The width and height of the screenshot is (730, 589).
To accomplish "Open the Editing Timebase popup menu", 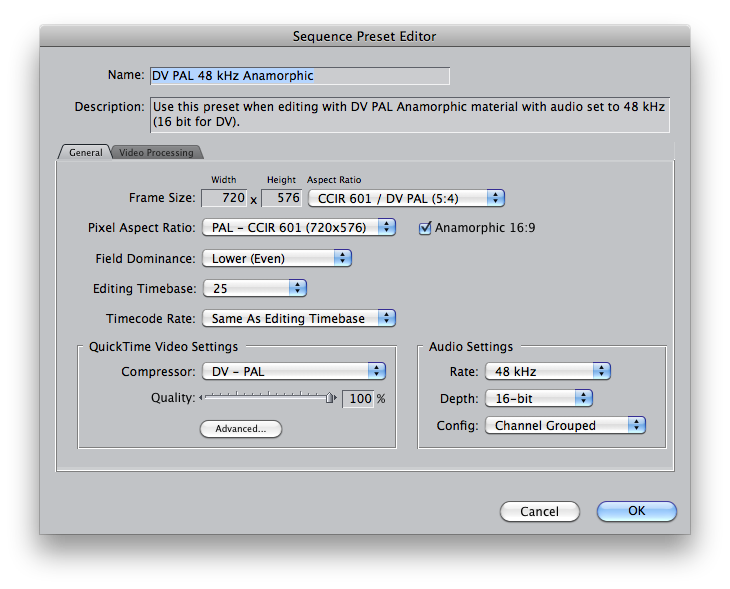I will (255, 289).
